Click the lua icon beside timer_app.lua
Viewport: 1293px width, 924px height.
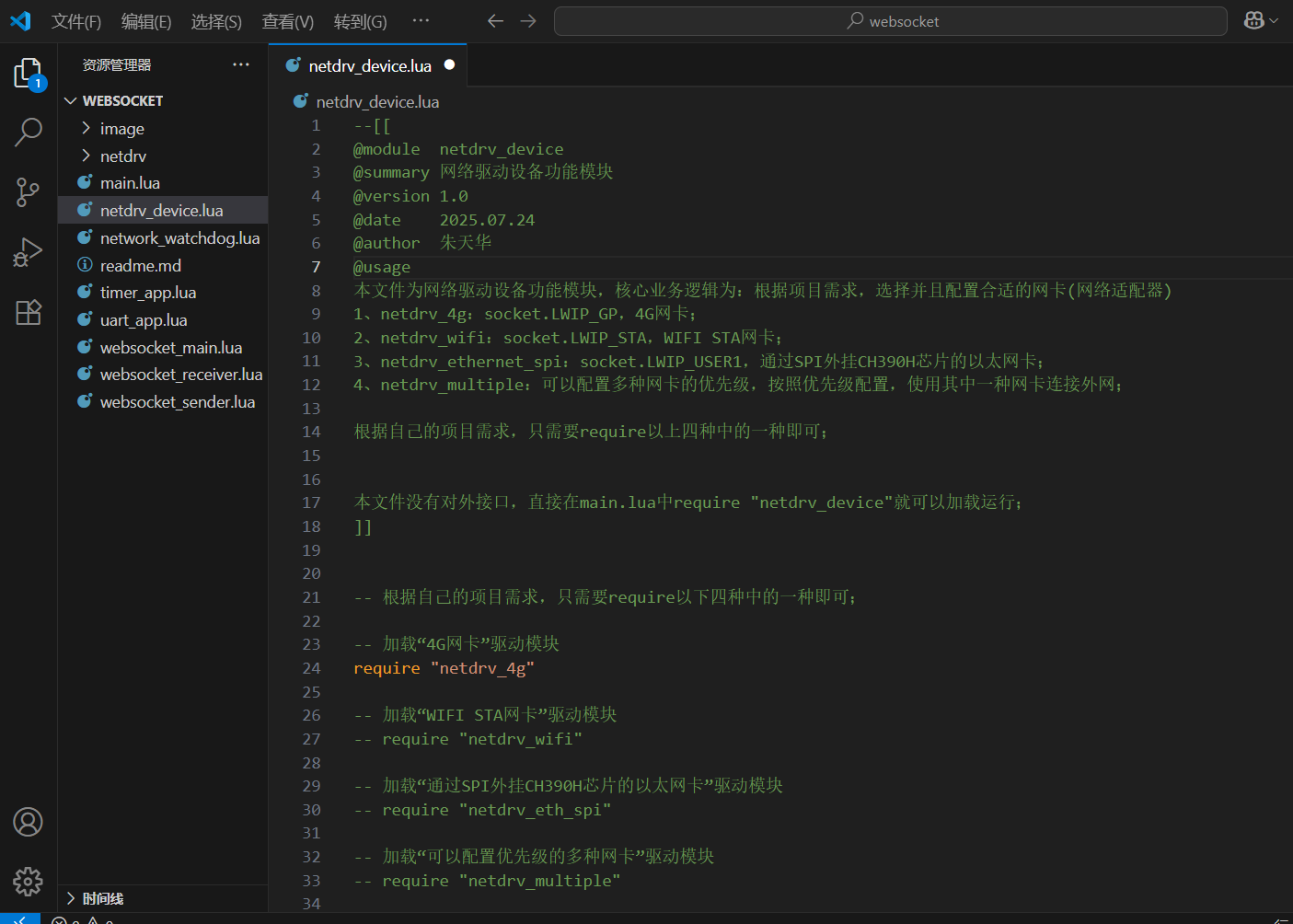(x=85, y=292)
